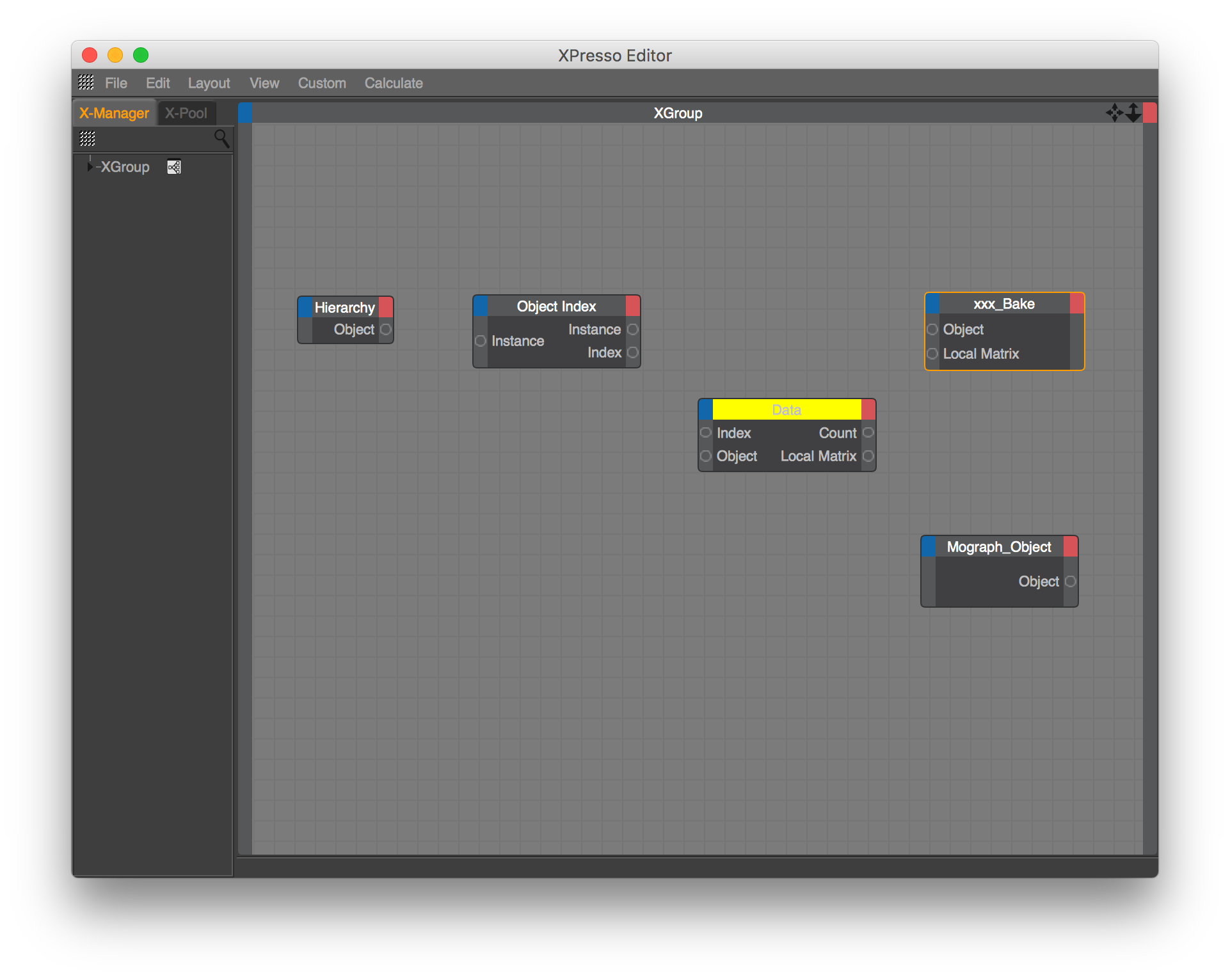Open the Calculate menu

[x=394, y=83]
